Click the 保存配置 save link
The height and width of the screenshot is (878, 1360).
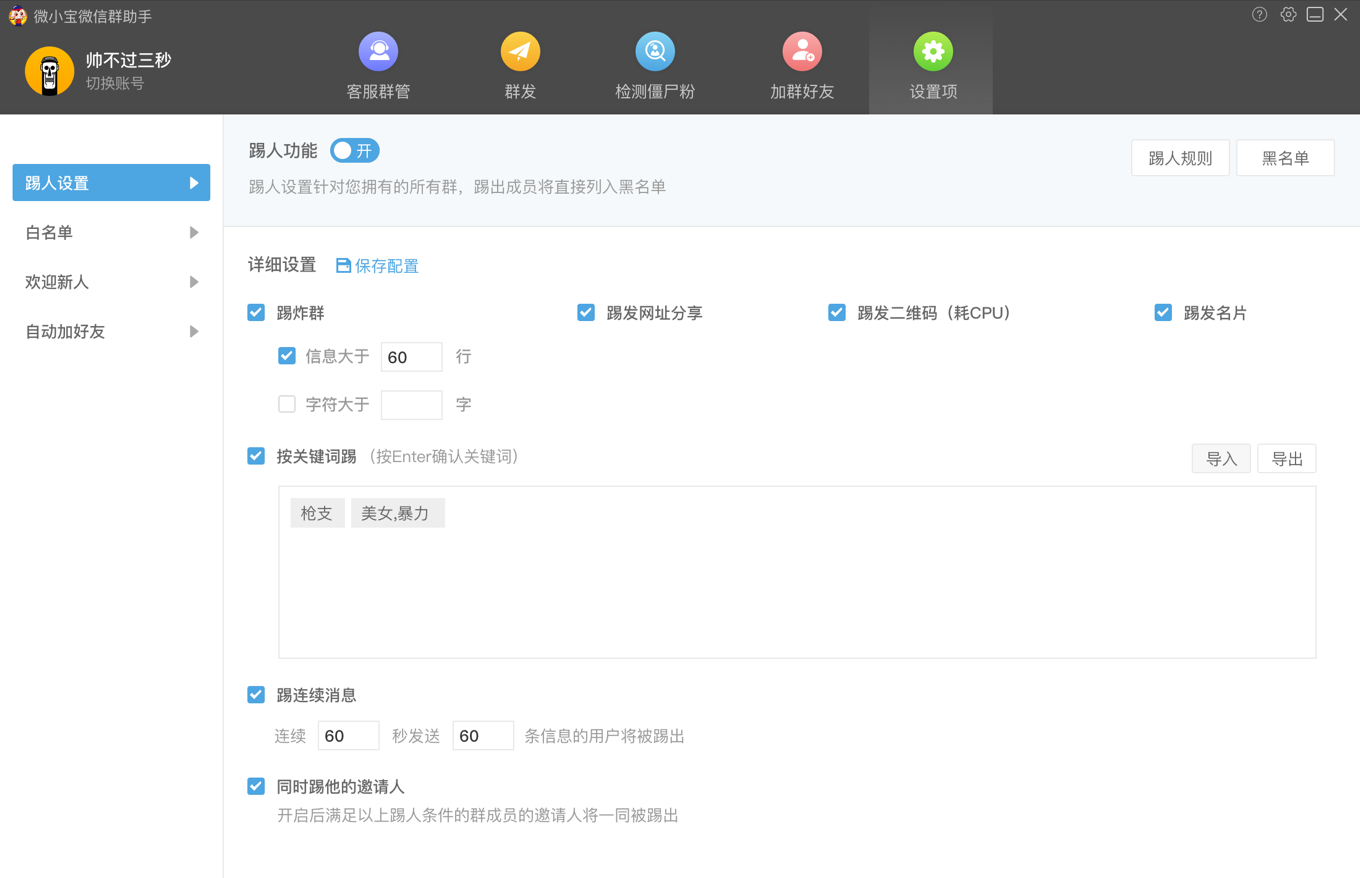coord(377,266)
